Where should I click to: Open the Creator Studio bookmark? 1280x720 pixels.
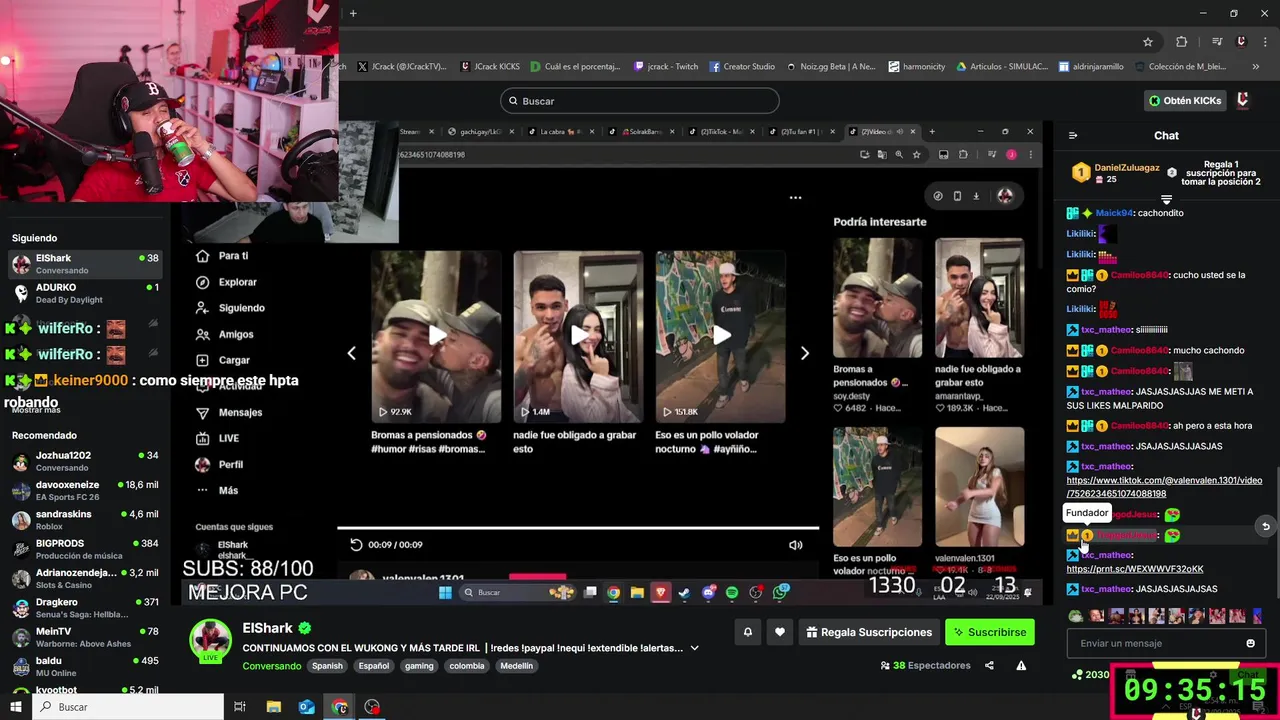pyautogui.click(x=742, y=67)
